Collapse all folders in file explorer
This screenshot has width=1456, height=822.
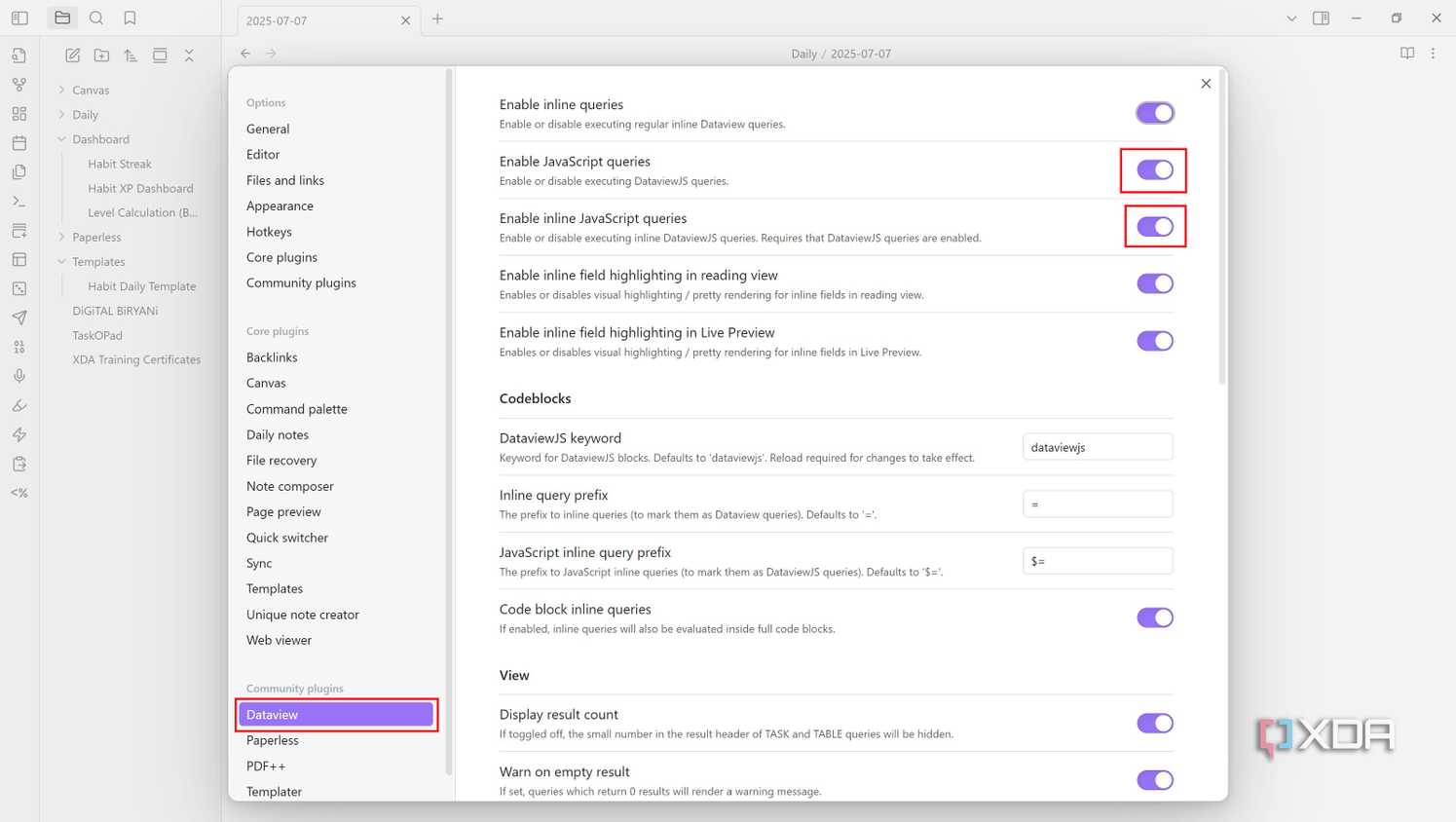click(x=189, y=56)
